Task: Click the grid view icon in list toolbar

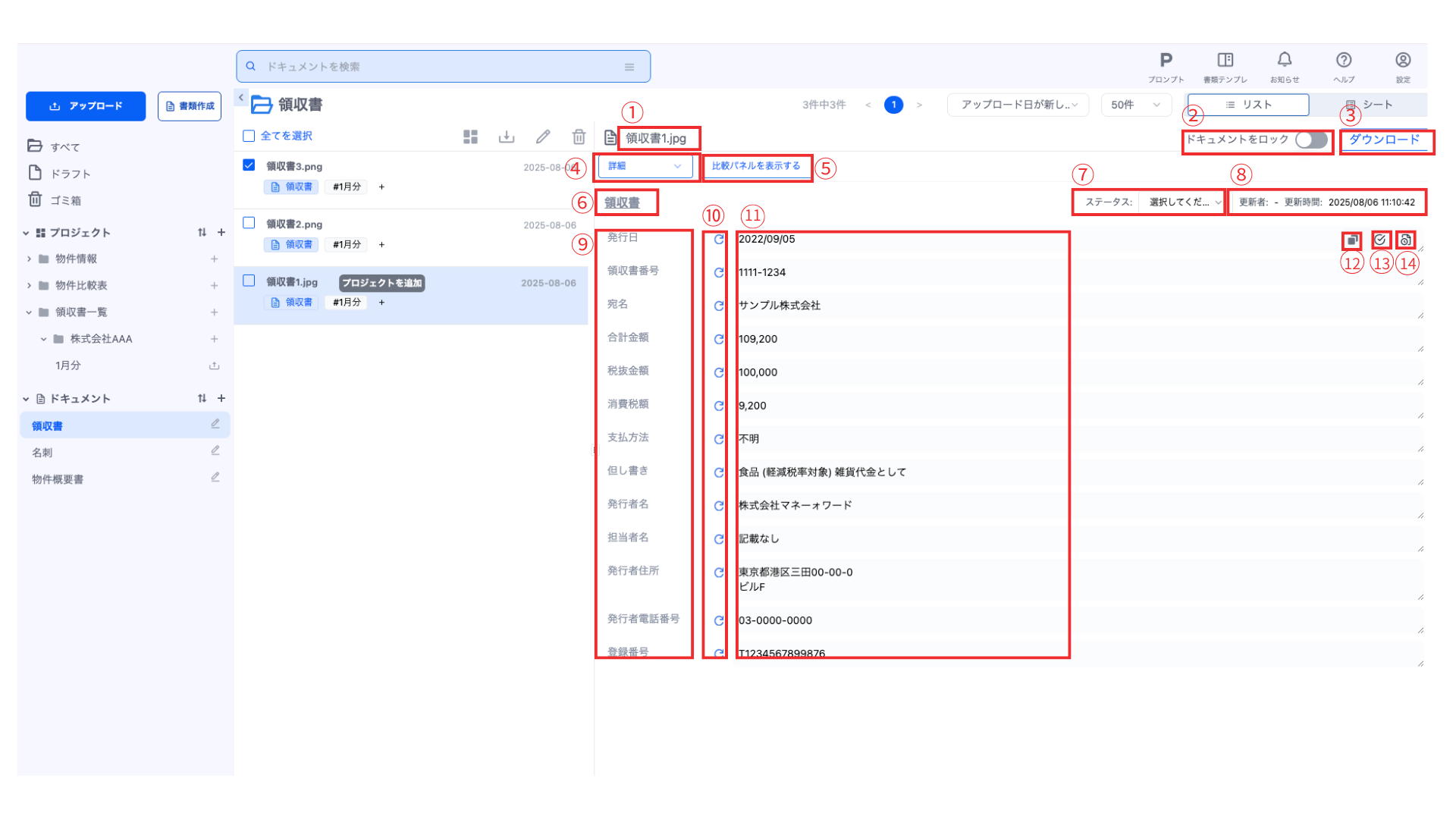Action: tap(470, 136)
